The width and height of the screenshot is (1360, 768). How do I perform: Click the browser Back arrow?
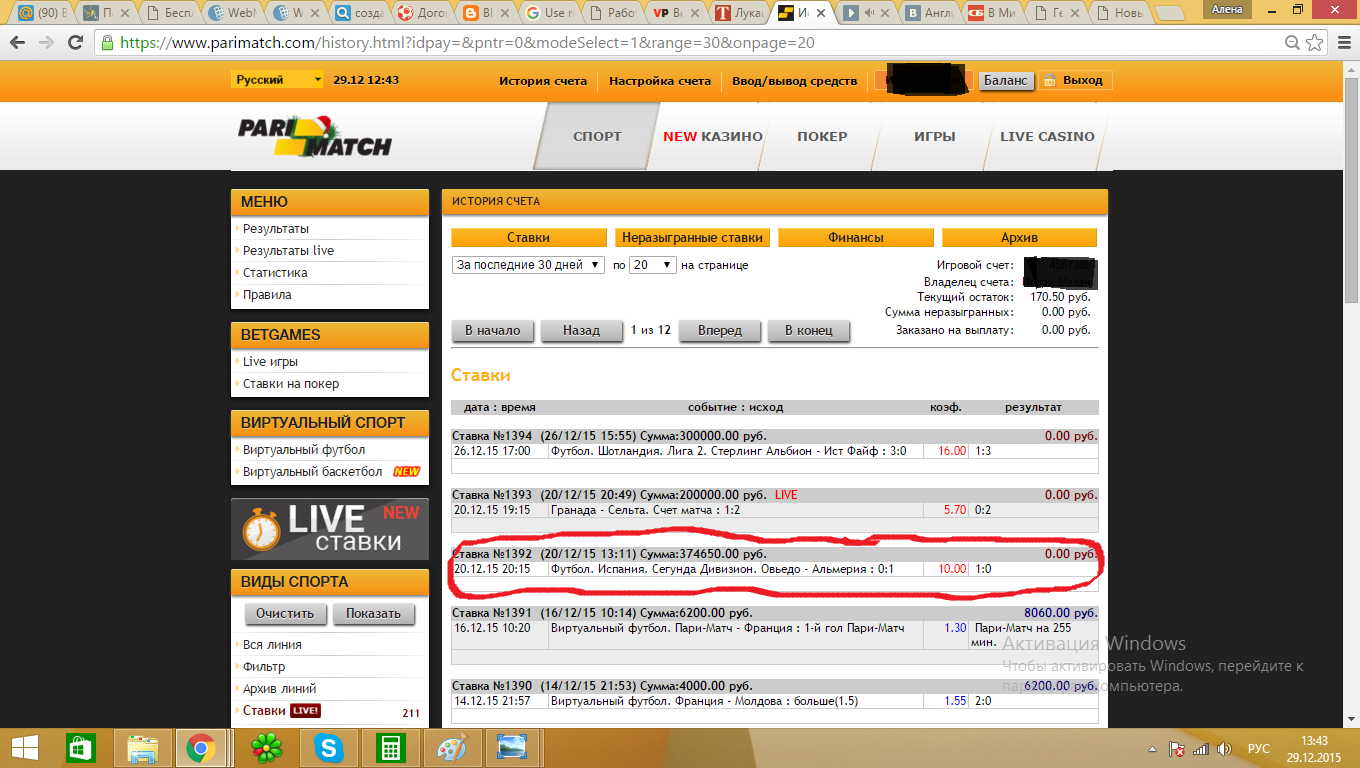click(18, 43)
